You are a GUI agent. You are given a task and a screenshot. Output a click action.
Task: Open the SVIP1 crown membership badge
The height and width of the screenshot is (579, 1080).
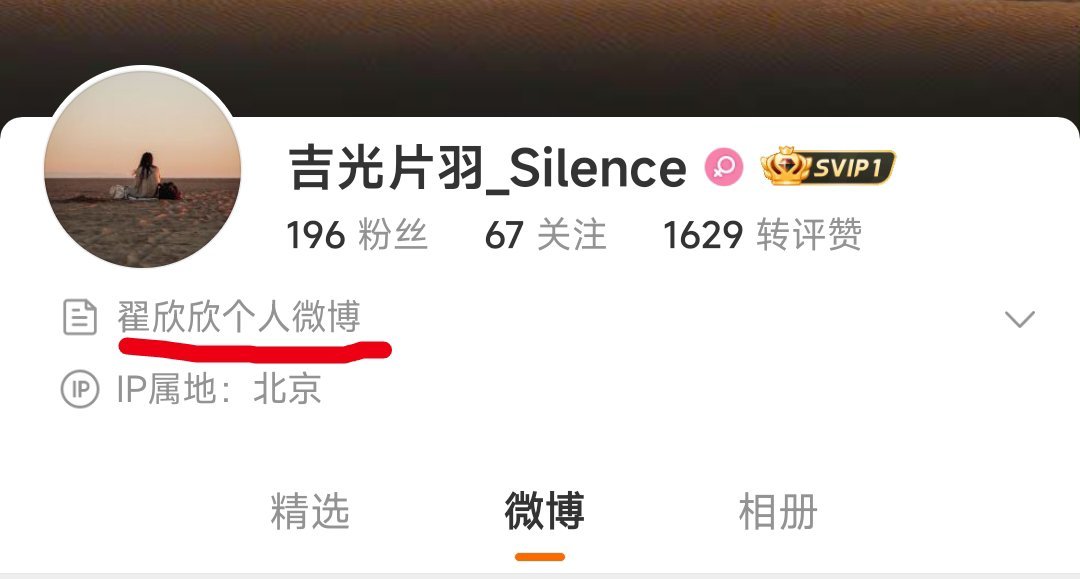click(x=827, y=167)
